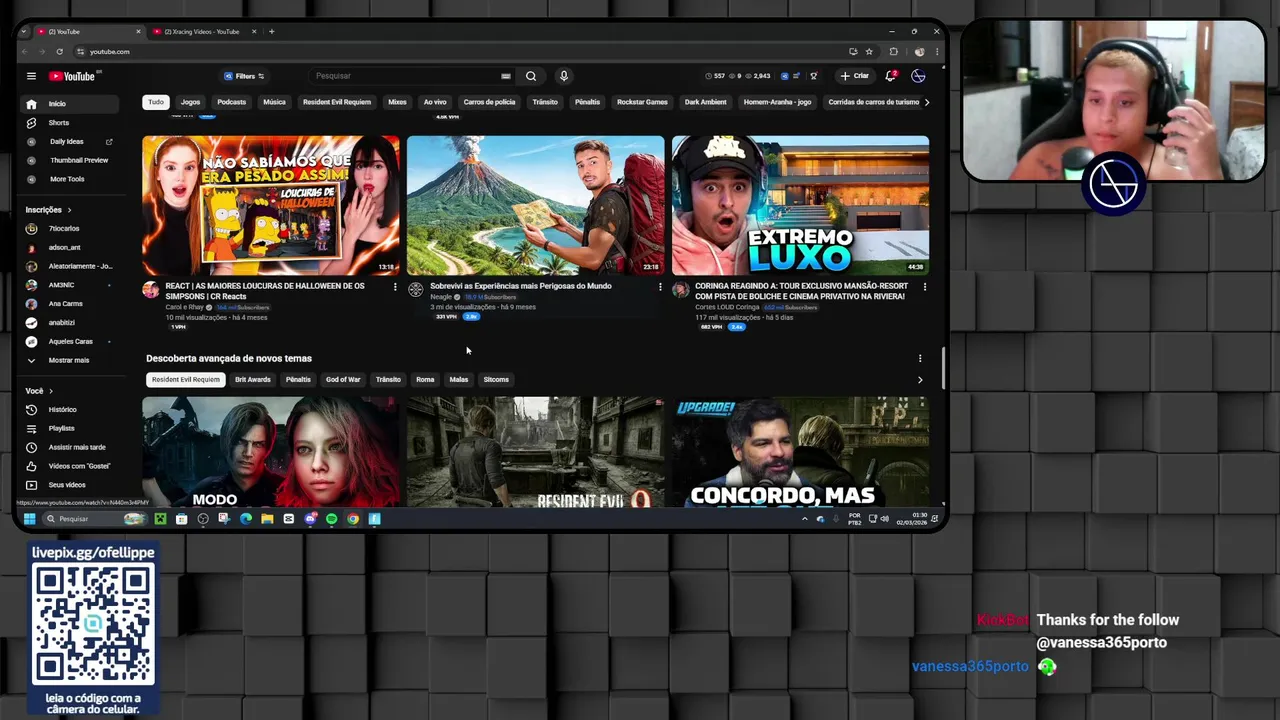Viewport: 1280px width, 720px height.
Task: Open REACT Simpsons Halloween video title
Action: [x=265, y=291]
